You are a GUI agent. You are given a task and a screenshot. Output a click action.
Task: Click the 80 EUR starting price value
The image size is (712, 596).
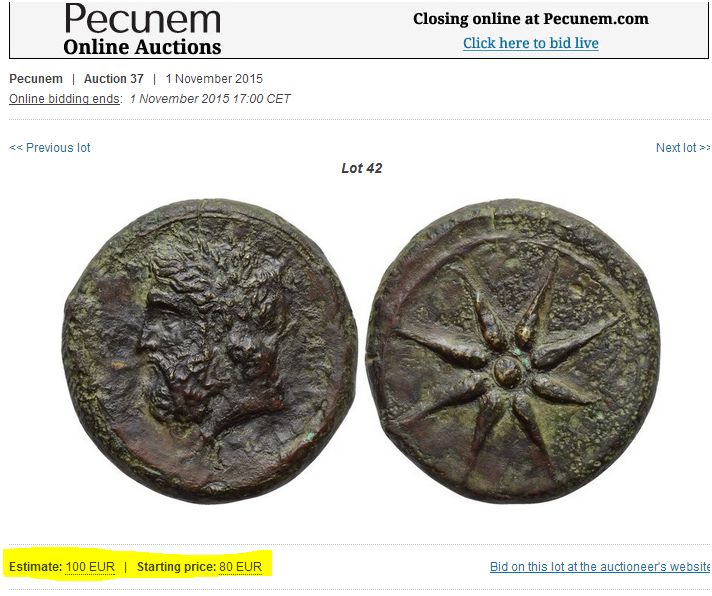click(x=240, y=567)
